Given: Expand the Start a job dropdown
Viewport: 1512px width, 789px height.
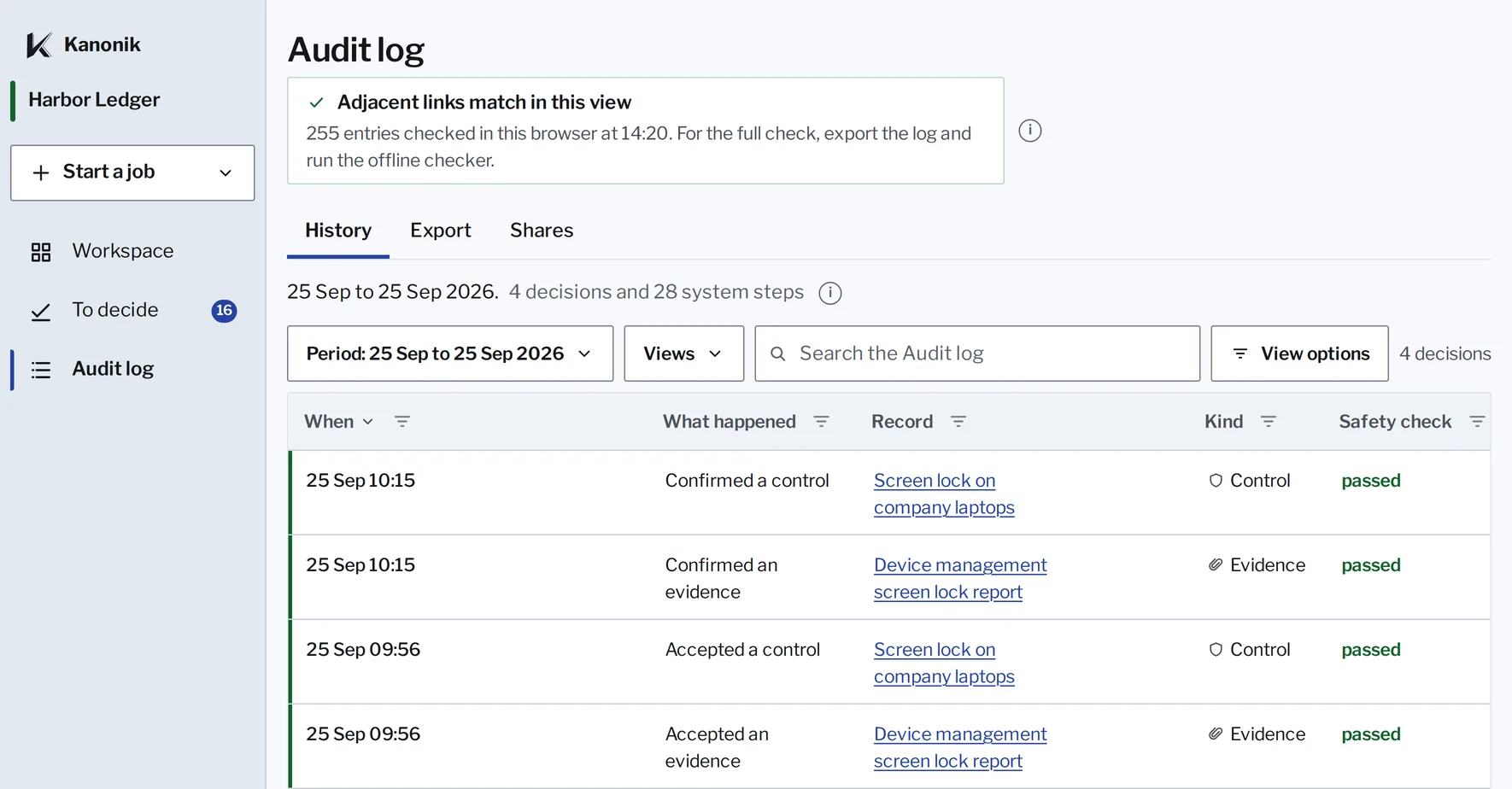Looking at the screenshot, I should pyautogui.click(x=132, y=172).
